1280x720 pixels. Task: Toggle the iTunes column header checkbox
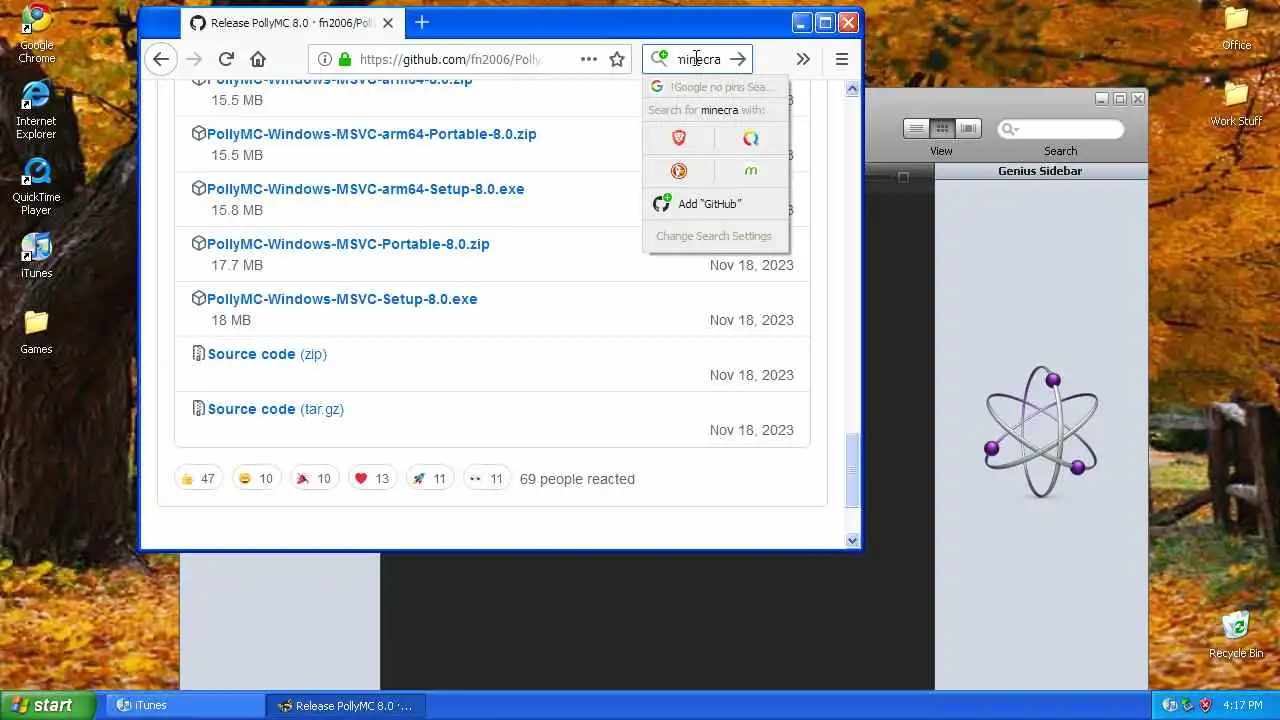(903, 177)
